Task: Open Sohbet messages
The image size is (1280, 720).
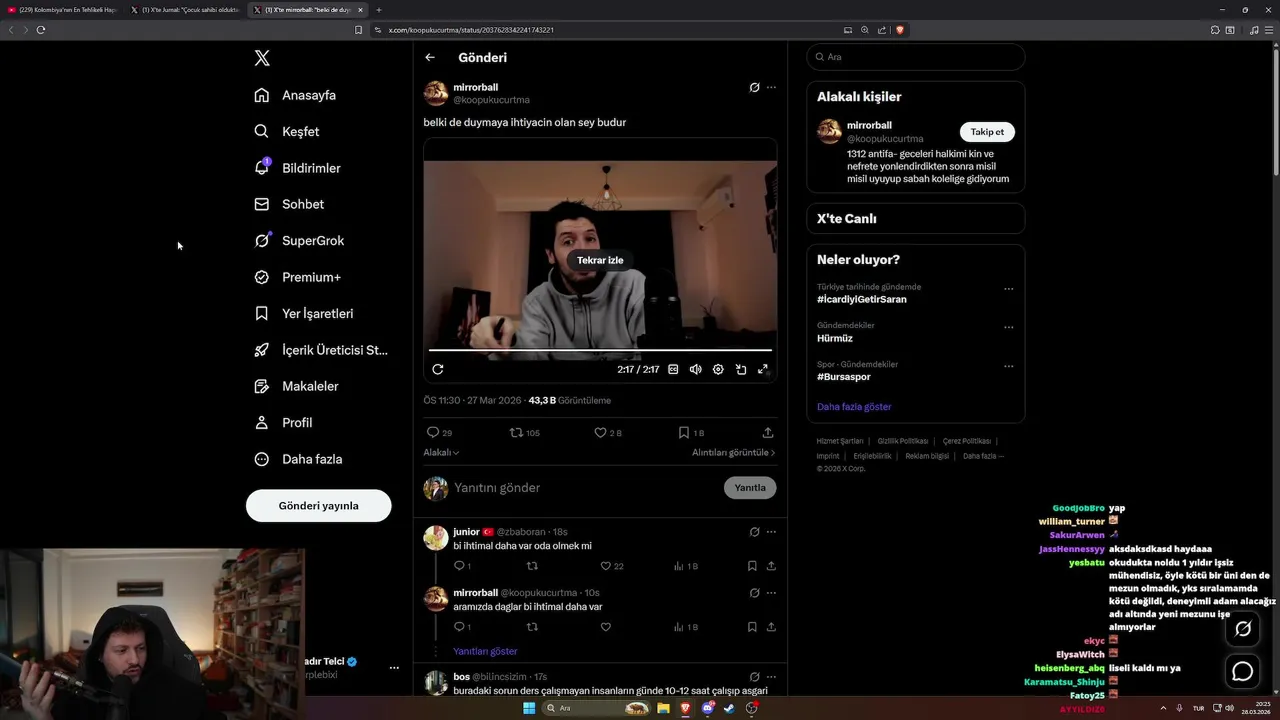Action: [289, 204]
